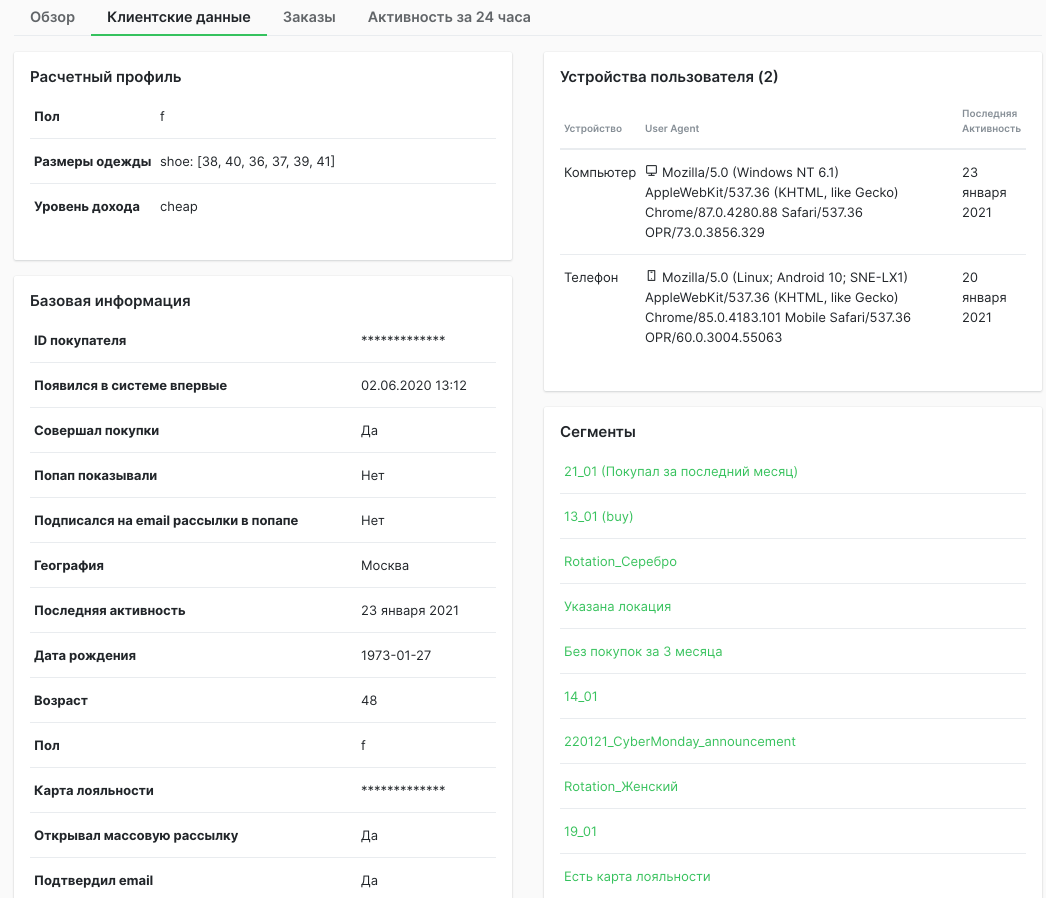Viewport: 1046px width, 898px height.
Task: Click the mobile phone icon in User Agent
Action: coord(652,276)
